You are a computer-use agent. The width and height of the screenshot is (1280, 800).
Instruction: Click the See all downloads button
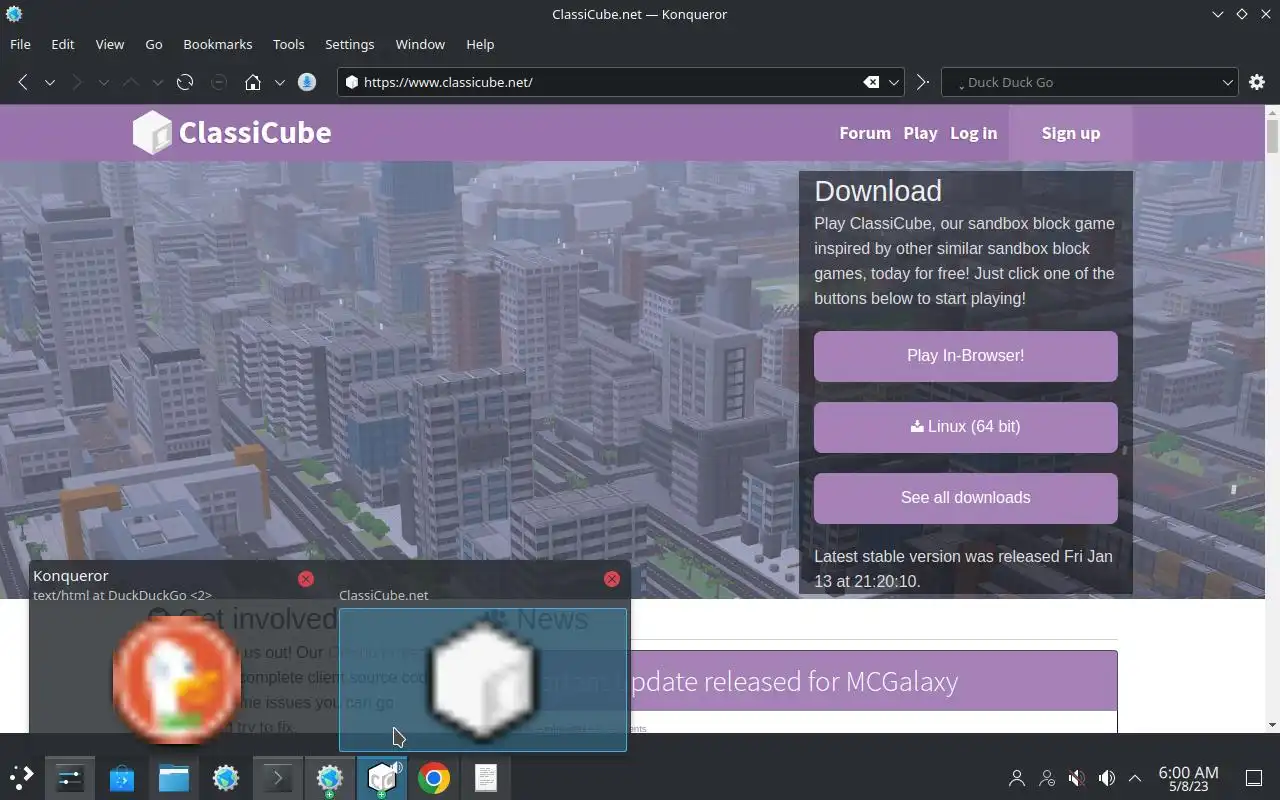965,498
